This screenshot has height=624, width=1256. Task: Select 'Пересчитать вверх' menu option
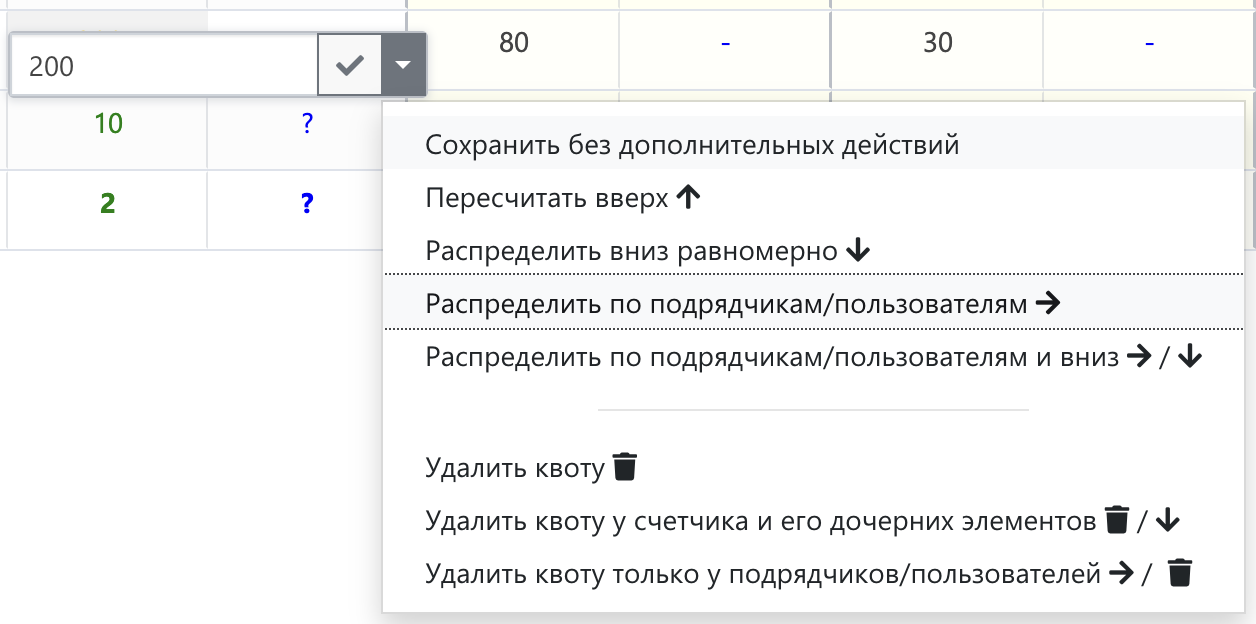(x=814, y=198)
